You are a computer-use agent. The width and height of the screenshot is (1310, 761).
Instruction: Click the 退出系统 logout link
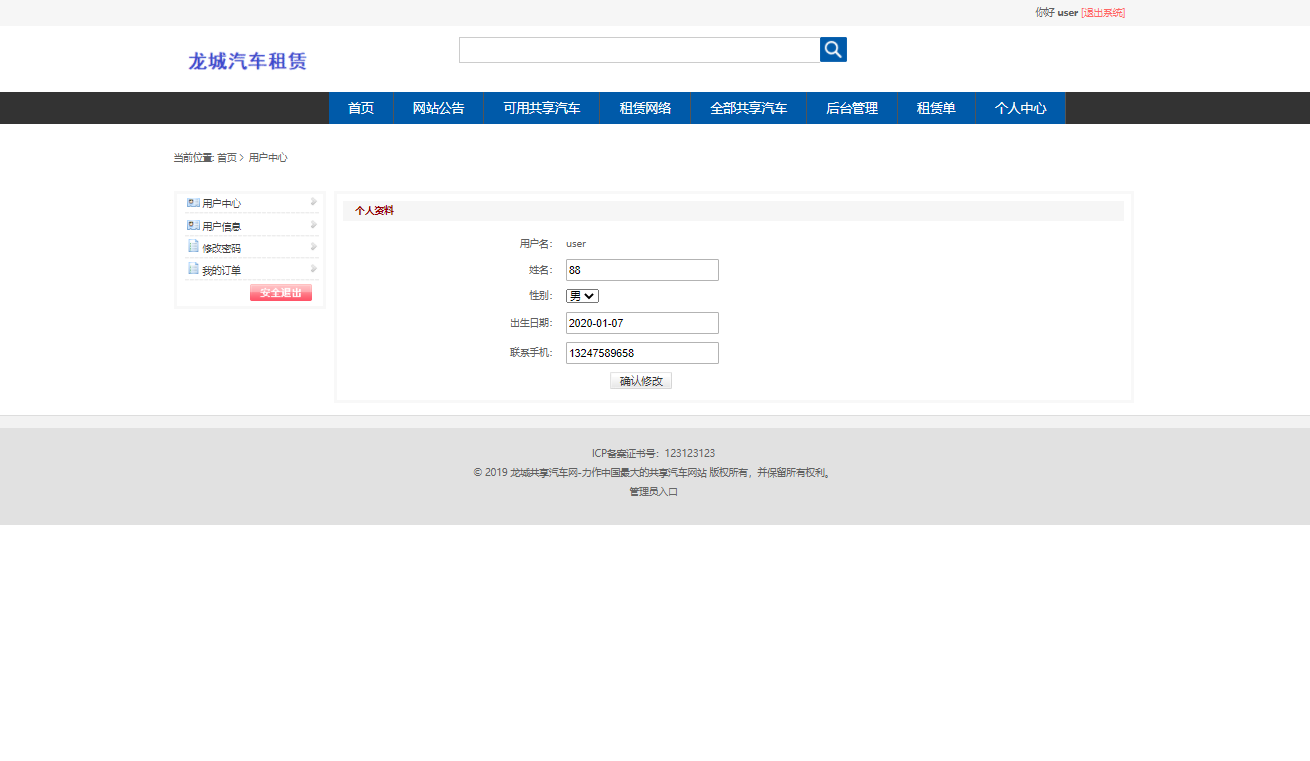[x=1103, y=13]
